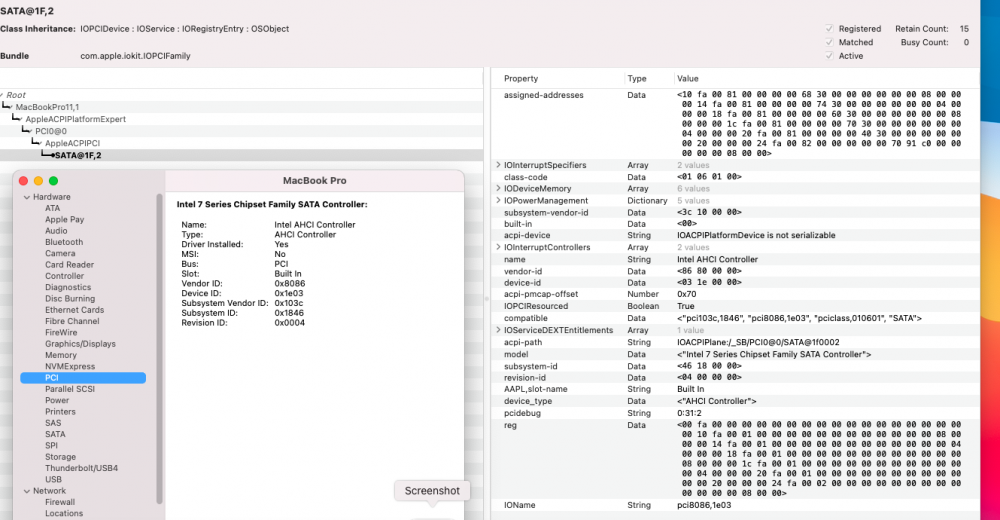Open Locations under Network
This screenshot has height=520, width=1000.
[x=64, y=514]
